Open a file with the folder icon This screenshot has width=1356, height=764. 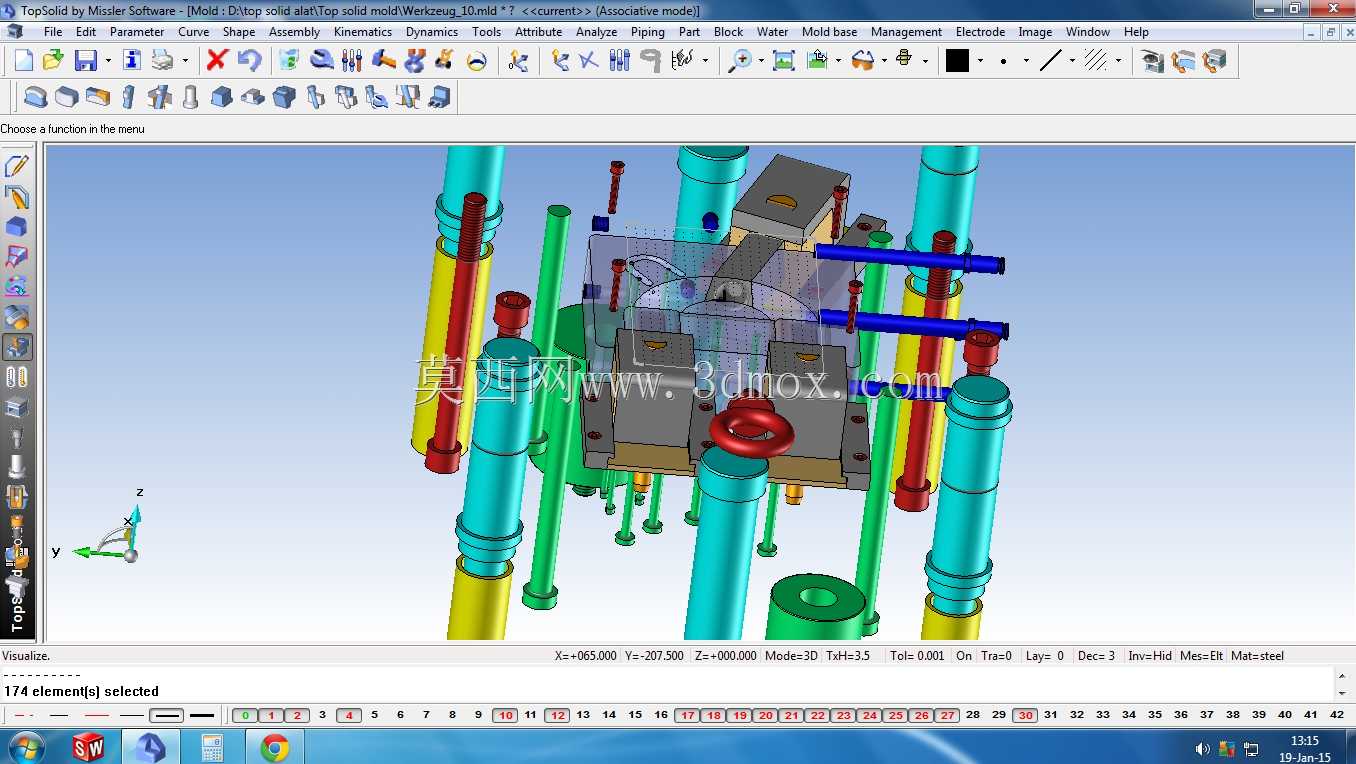[53, 60]
